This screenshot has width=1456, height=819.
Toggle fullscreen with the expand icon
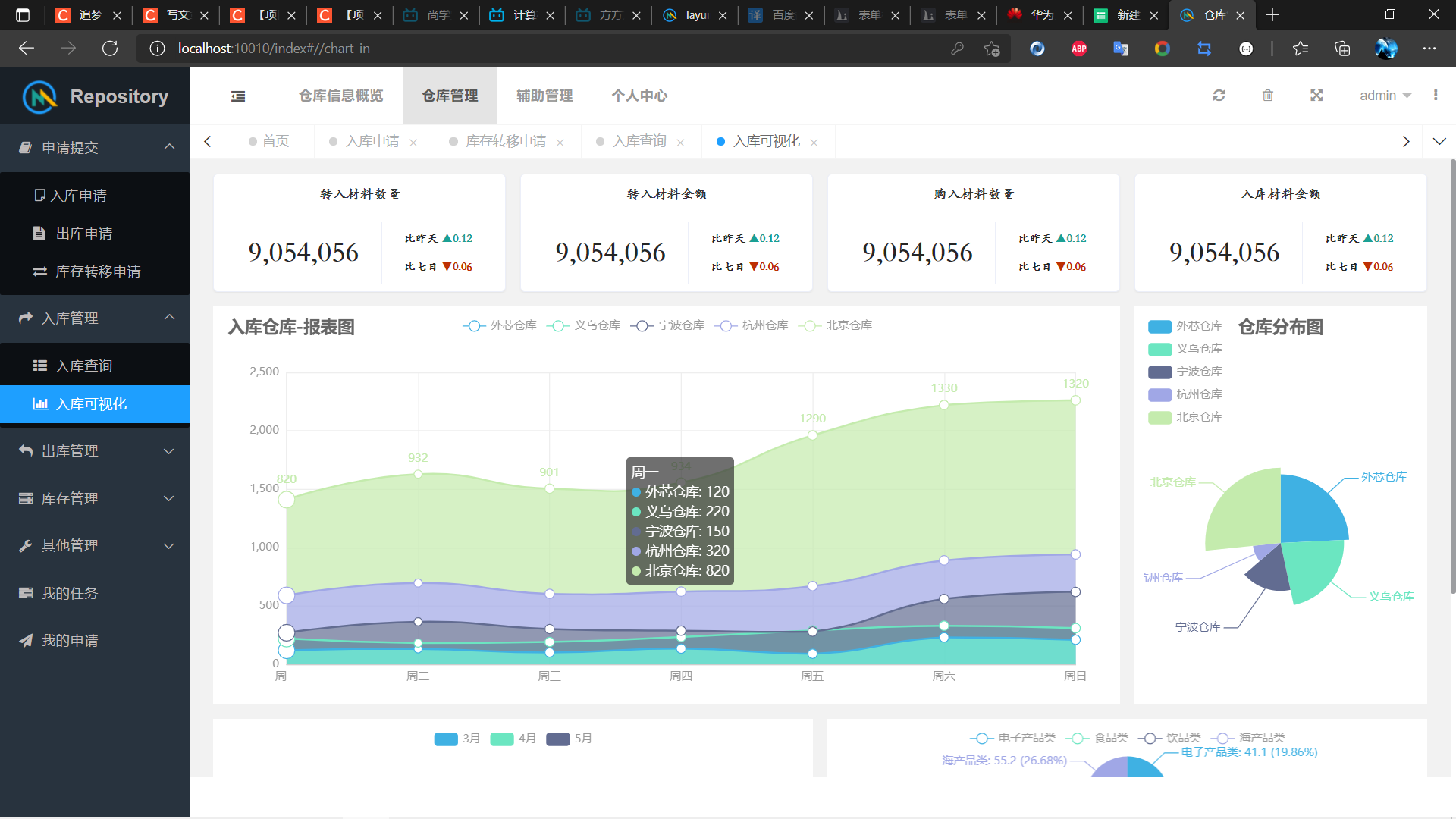click(1316, 96)
